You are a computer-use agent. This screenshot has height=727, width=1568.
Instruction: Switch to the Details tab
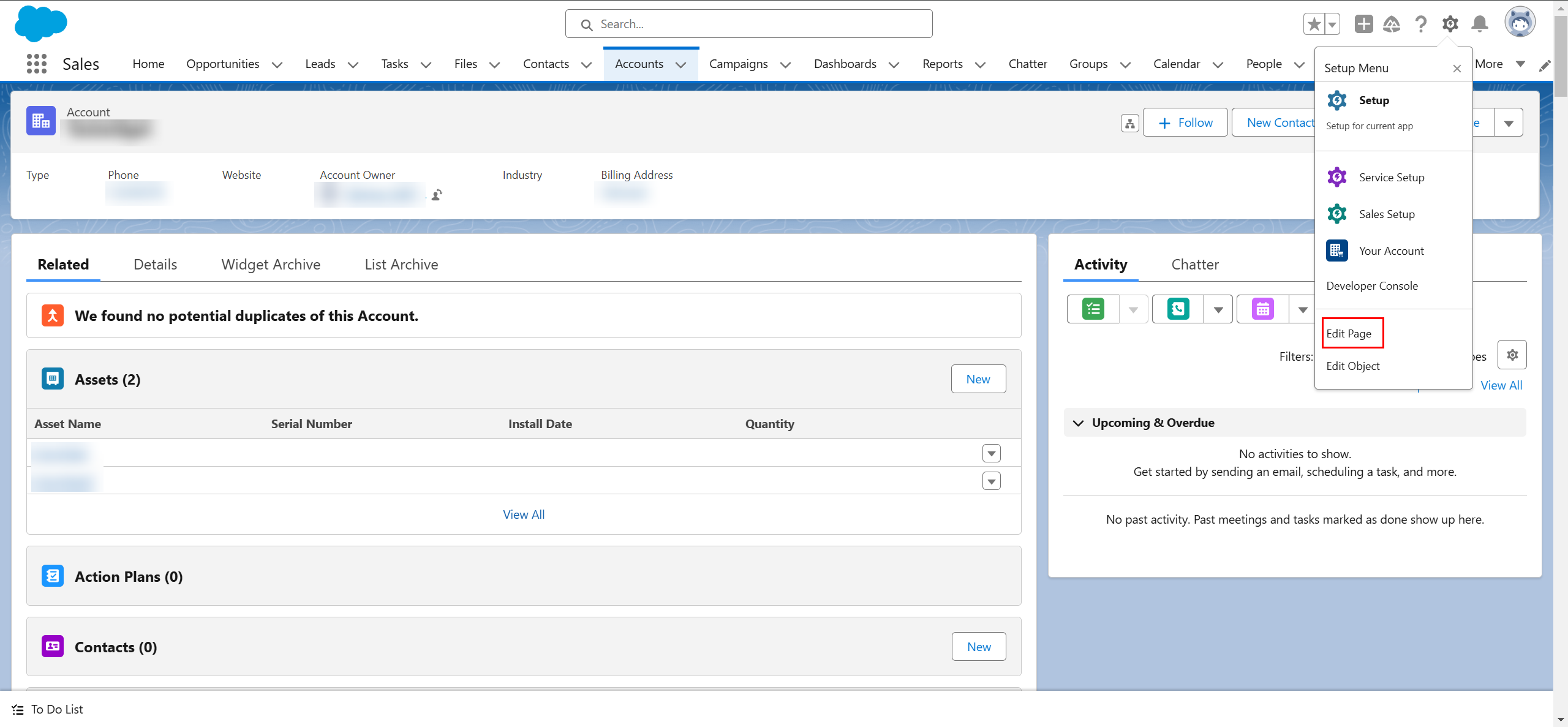point(155,265)
